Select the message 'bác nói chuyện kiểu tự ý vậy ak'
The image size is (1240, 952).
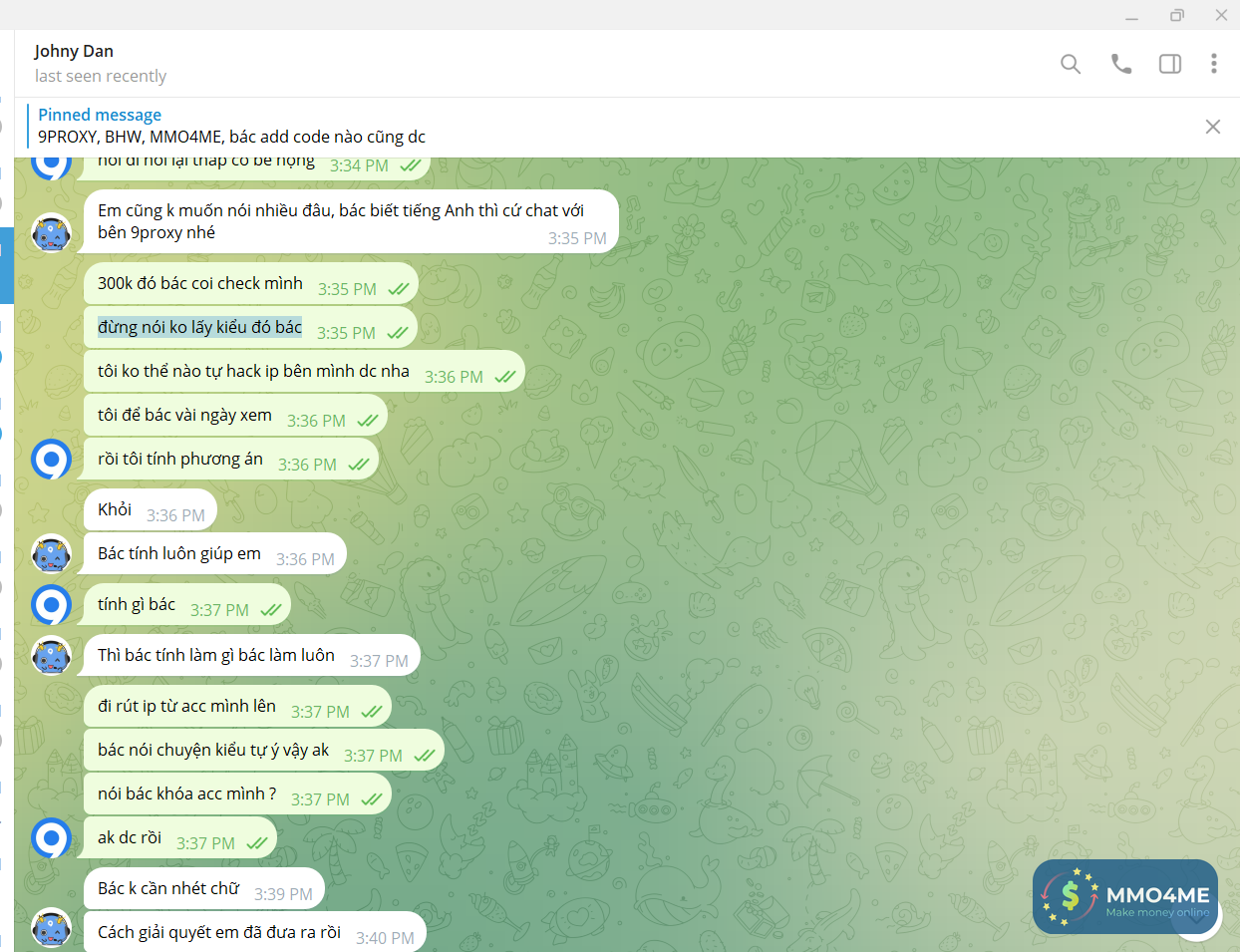[x=264, y=751]
